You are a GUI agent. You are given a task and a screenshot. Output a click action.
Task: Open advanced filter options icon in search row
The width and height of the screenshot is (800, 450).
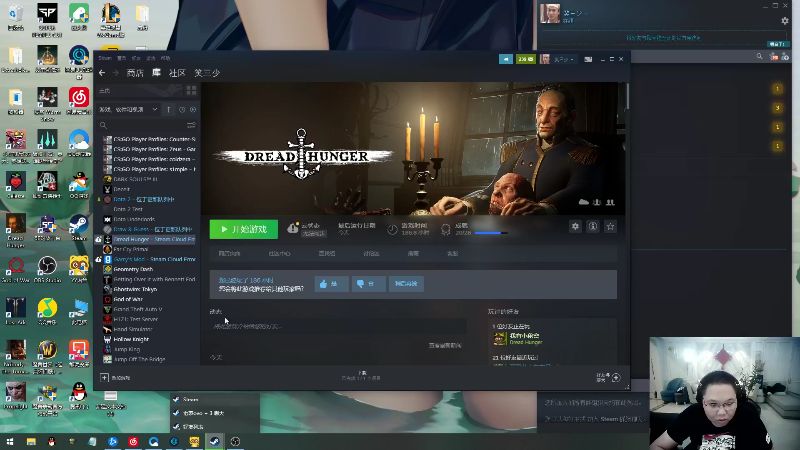pyautogui.click(x=191, y=125)
